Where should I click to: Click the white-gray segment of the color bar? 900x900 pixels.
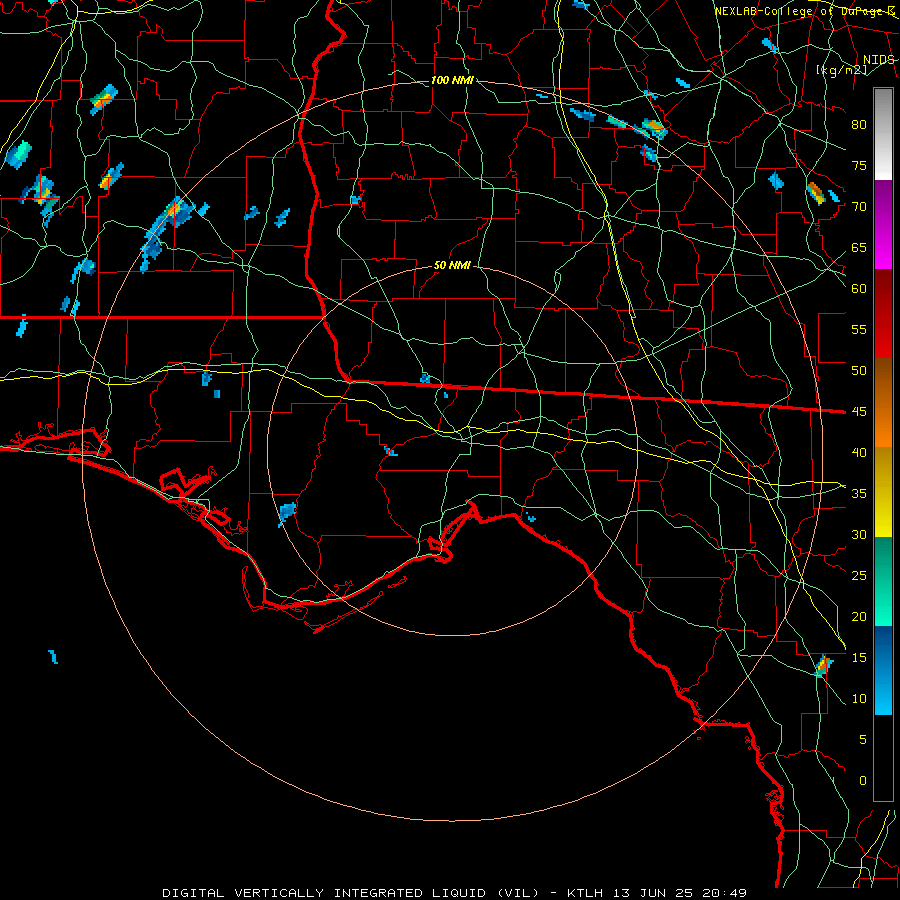[883, 134]
